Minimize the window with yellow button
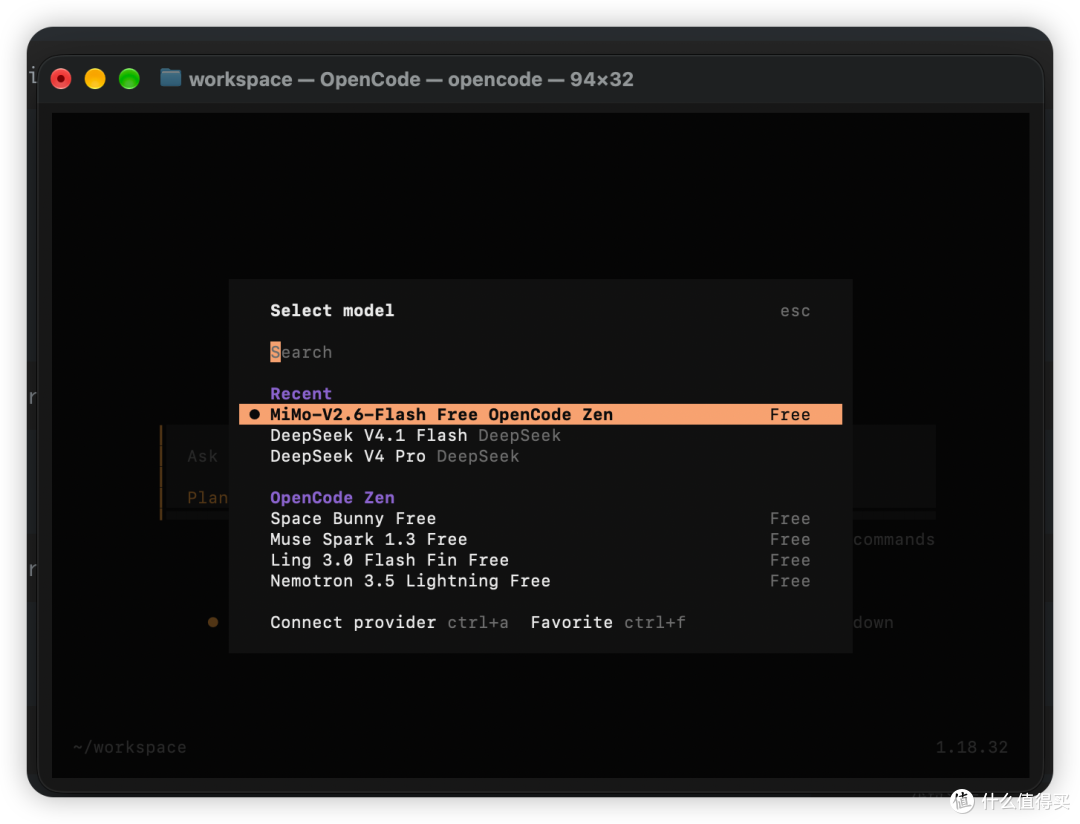Screen dimensions: 1080x824 point(95,79)
